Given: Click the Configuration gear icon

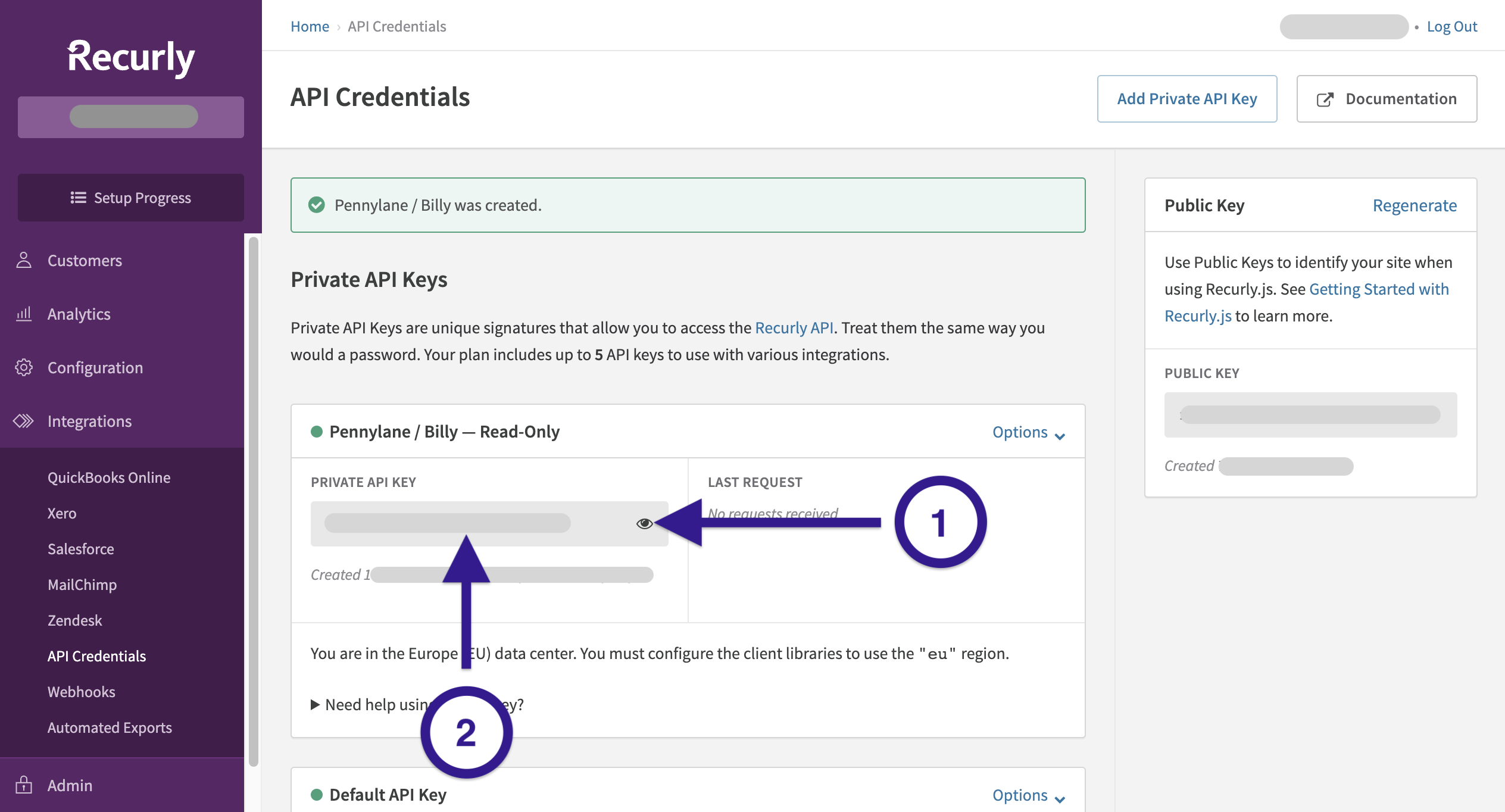Looking at the screenshot, I should pos(24,367).
